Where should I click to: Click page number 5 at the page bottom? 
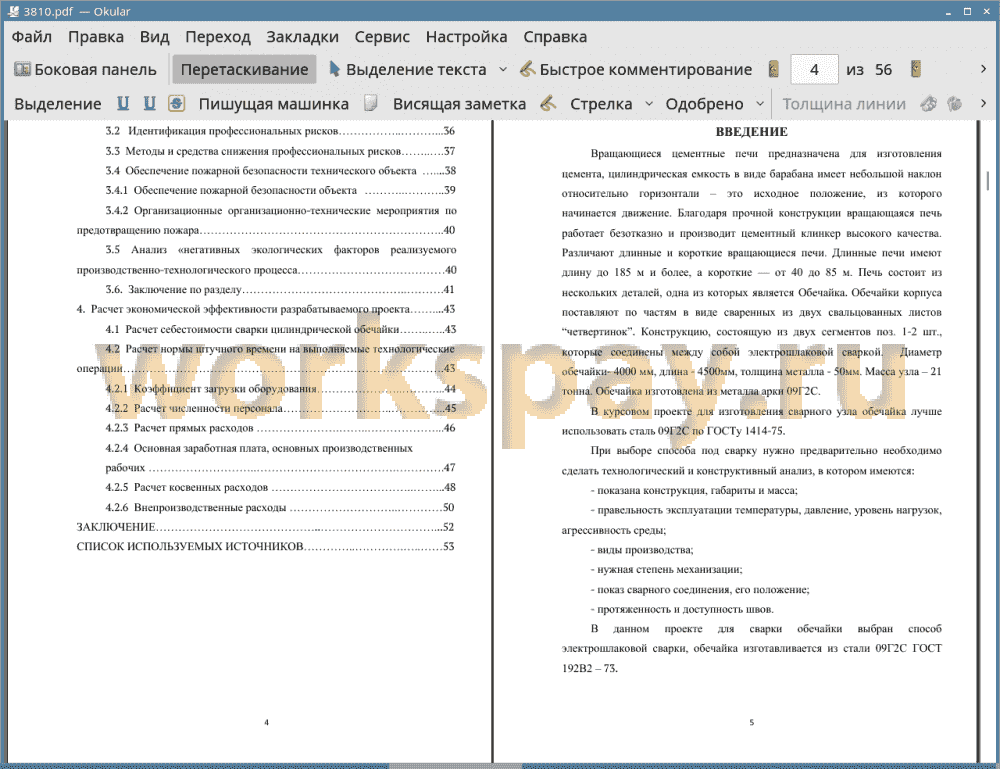(751, 722)
